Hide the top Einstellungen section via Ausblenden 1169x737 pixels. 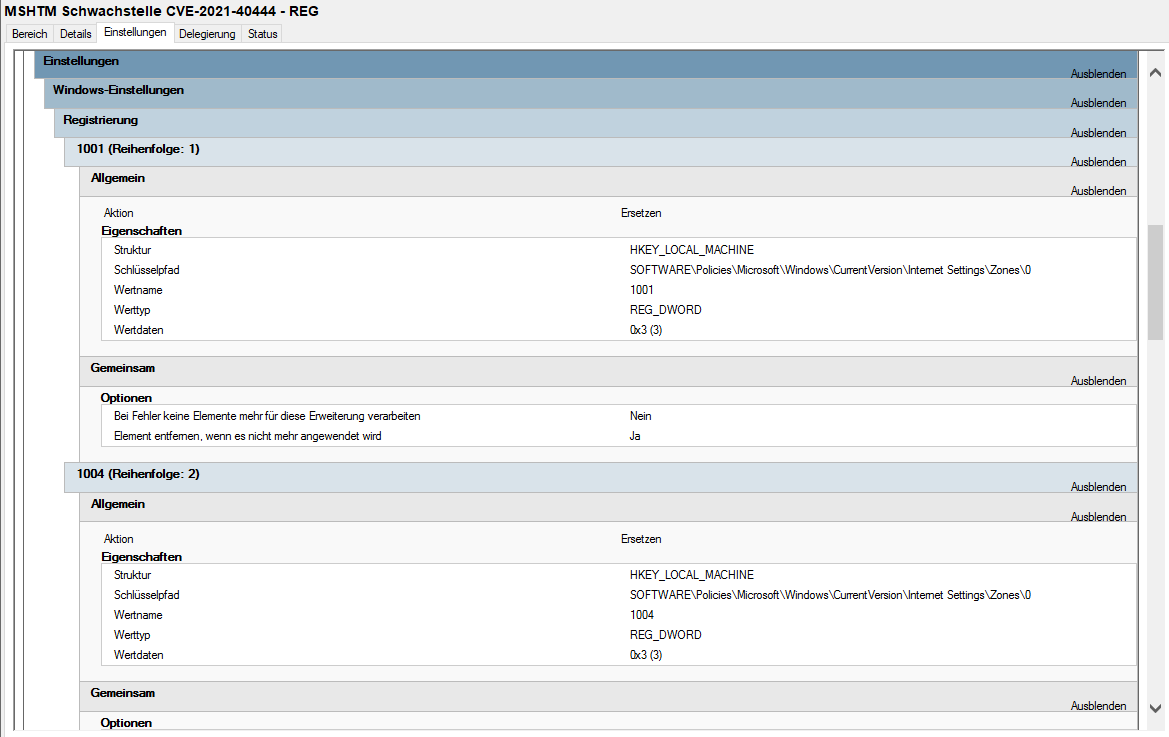1098,74
